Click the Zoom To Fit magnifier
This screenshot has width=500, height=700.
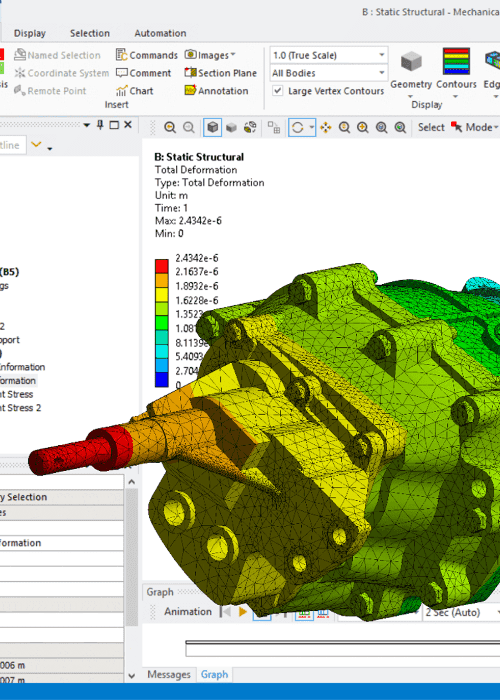[x=381, y=128]
